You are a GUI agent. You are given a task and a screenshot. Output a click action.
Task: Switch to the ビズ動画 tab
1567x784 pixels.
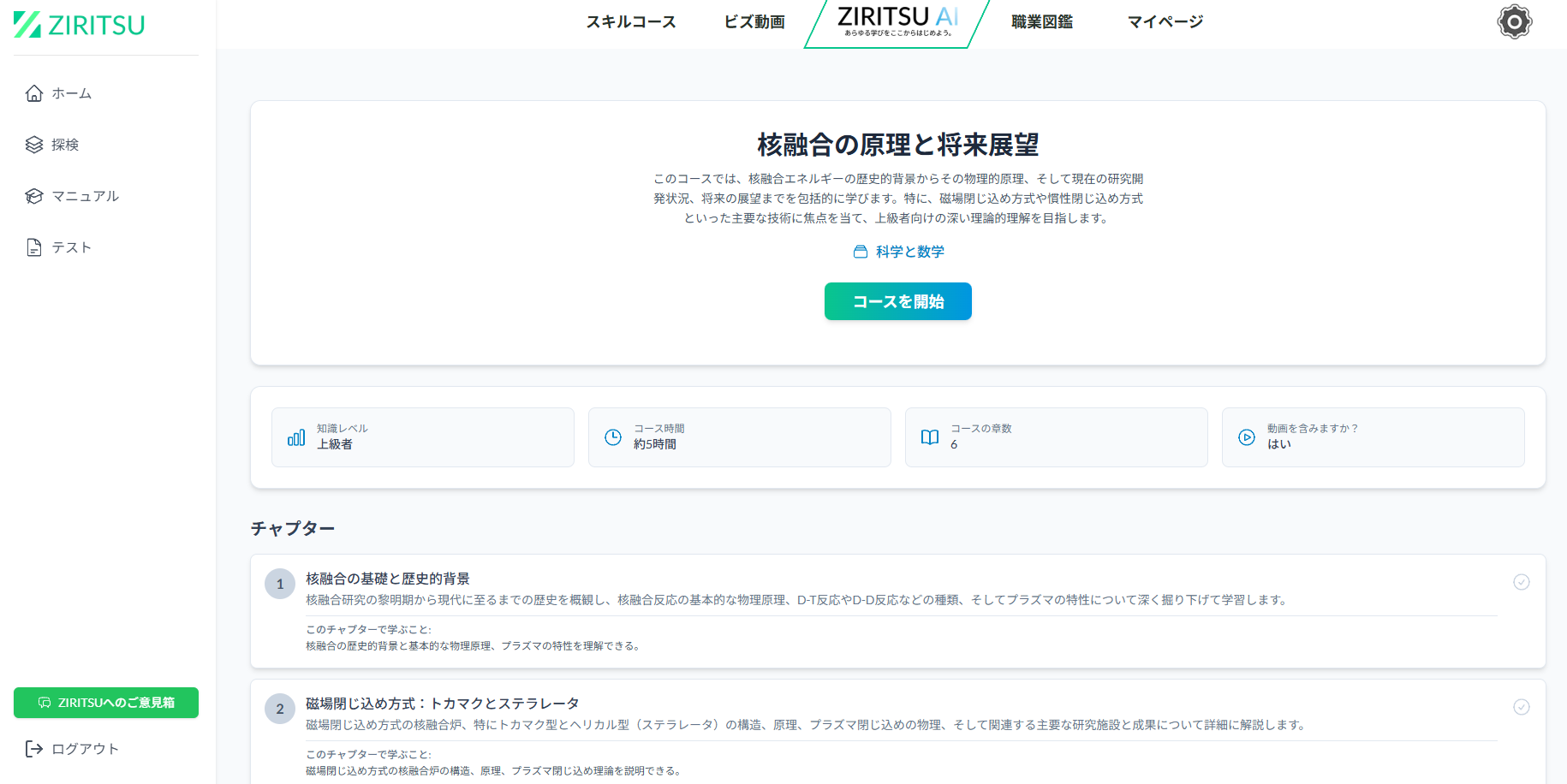(x=754, y=22)
